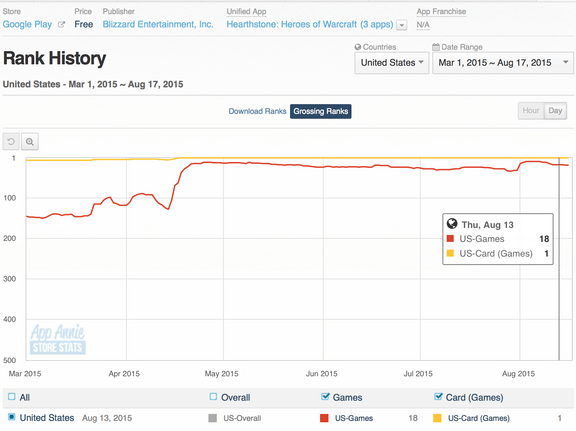Open the United States countries dropdown

[392, 63]
